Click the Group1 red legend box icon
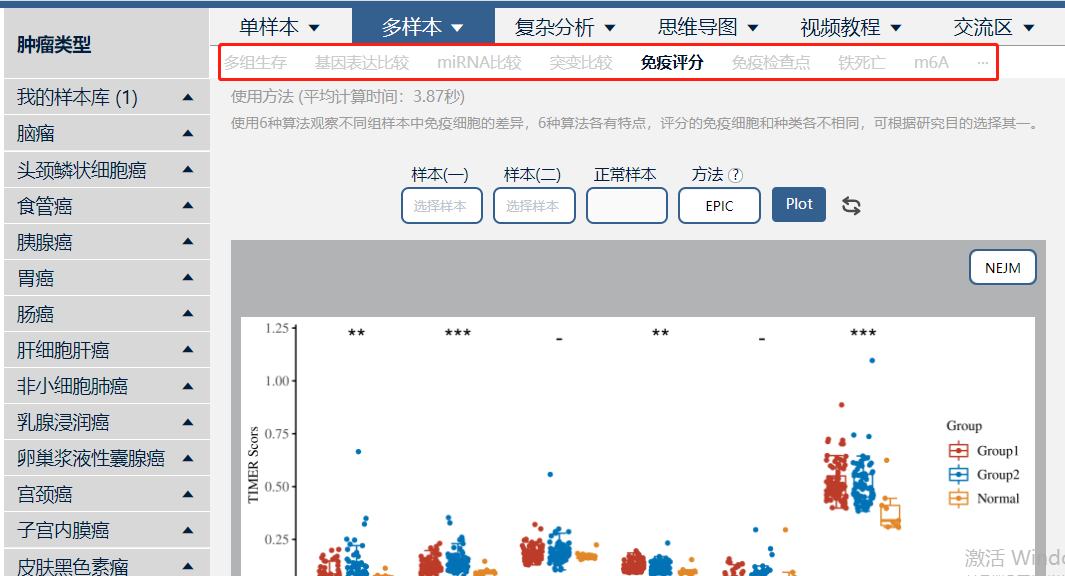Viewport: 1065px width, 576px height. [x=958, y=450]
